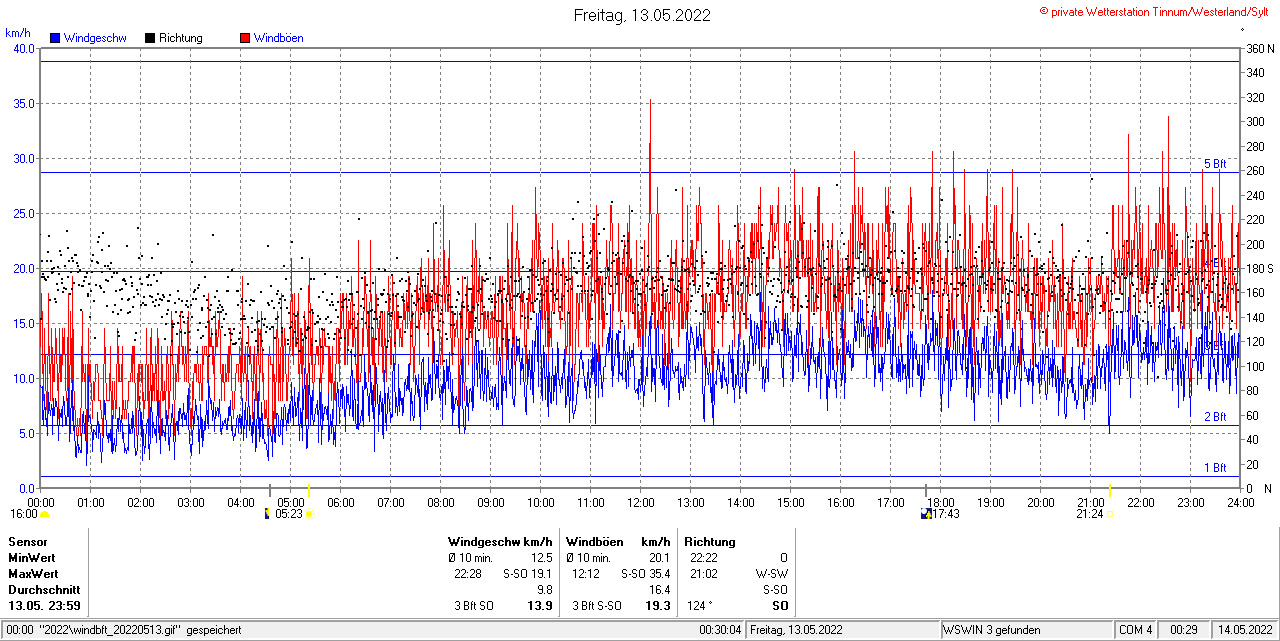Select the Richtung legend label
Screen dimensions: 1280x641
pyautogui.click(x=181, y=38)
